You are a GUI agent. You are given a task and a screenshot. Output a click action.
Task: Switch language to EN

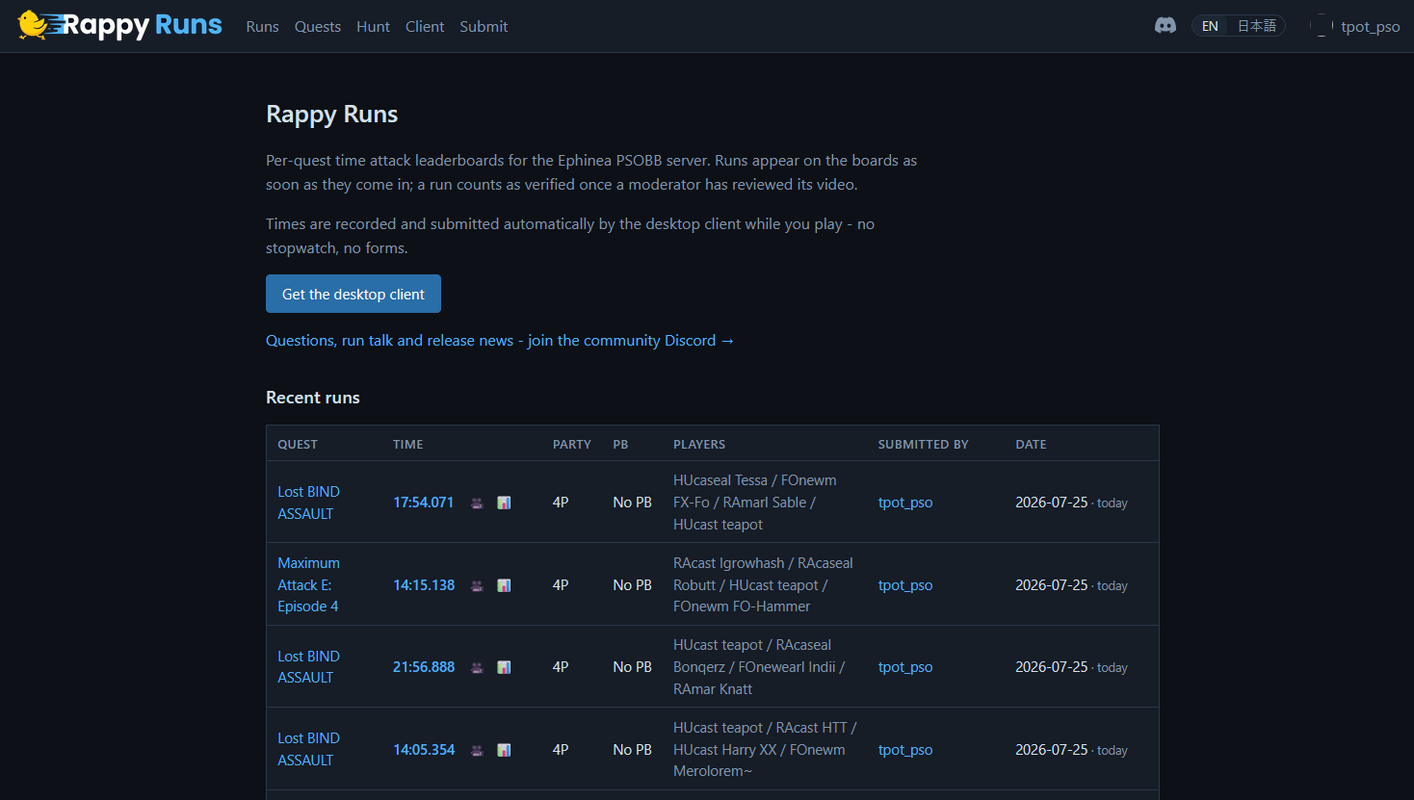[1210, 26]
